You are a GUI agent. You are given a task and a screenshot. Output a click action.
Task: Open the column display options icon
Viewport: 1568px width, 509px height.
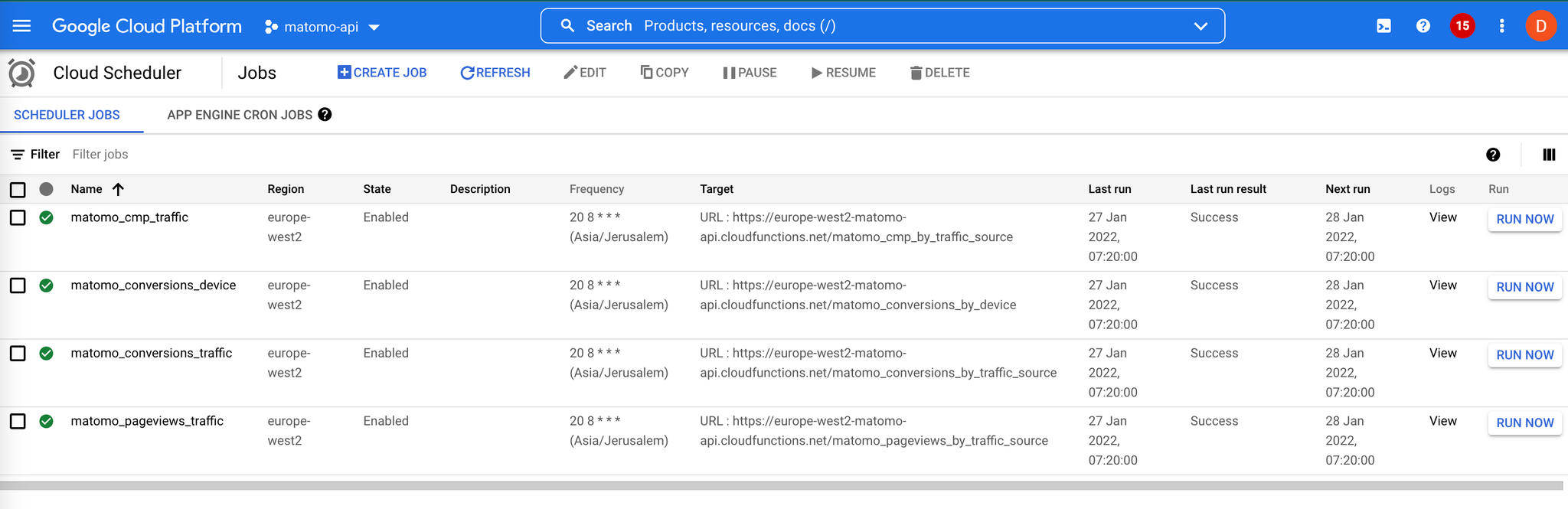1549,155
